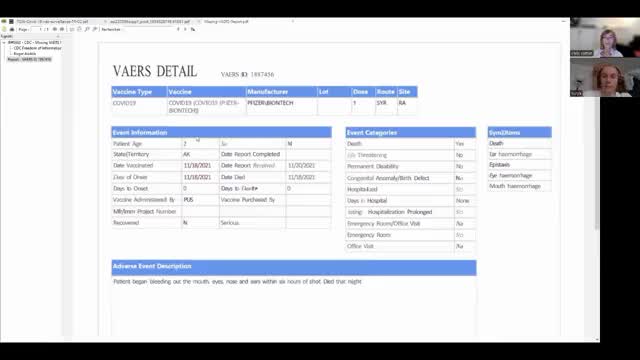The width and height of the screenshot is (640, 360).
Task: Switch to the second PDF document tab
Action: point(150,21)
